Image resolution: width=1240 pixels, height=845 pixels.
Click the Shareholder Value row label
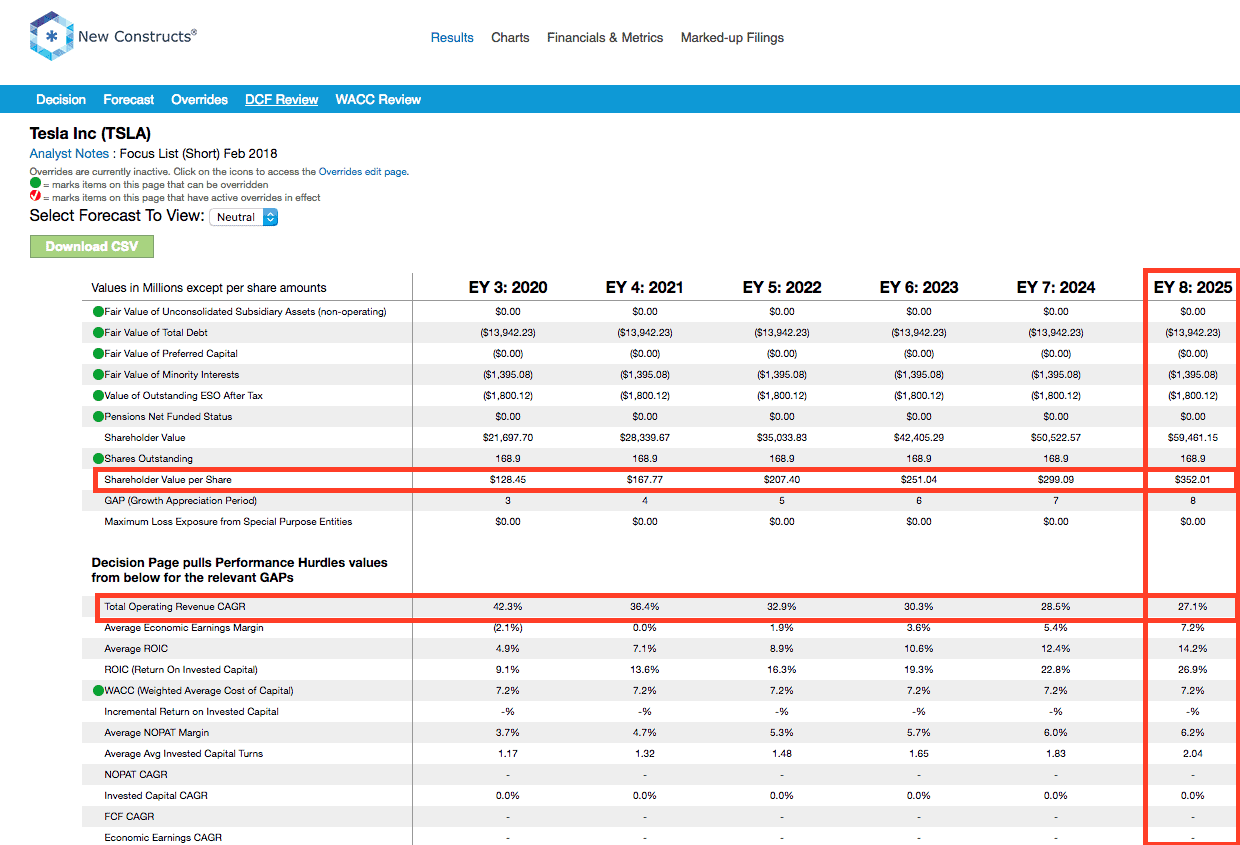(145, 437)
